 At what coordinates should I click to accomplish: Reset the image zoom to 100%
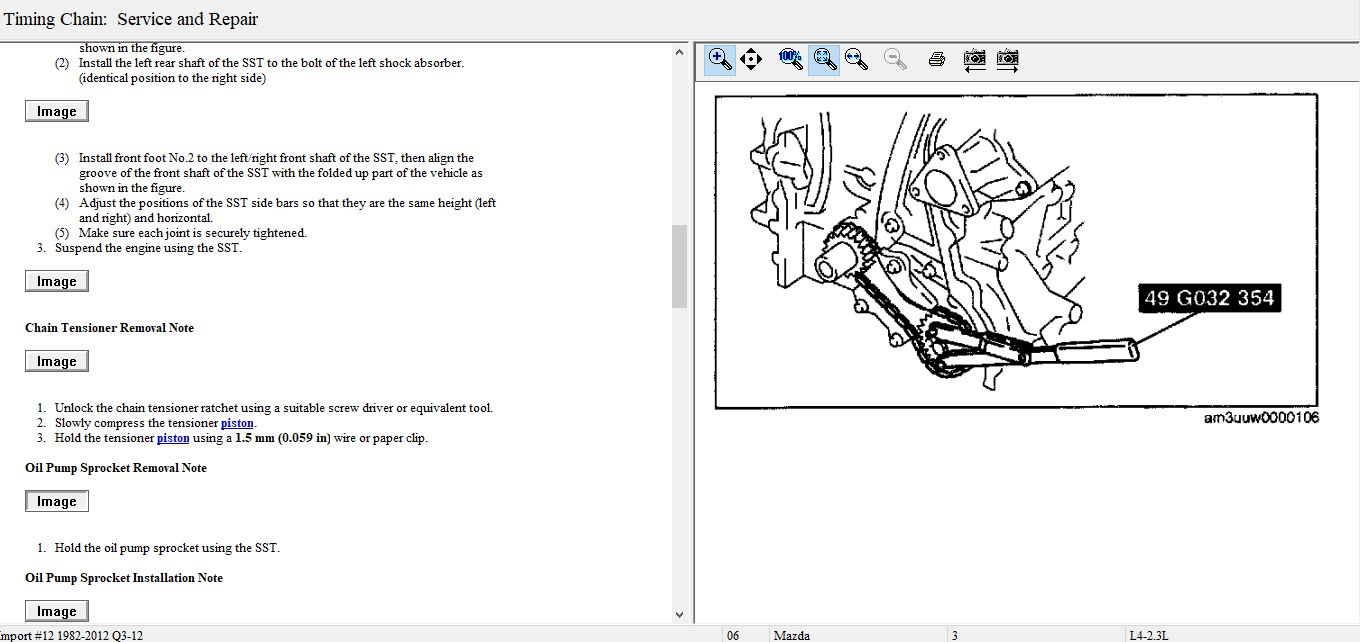click(x=790, y=59)
